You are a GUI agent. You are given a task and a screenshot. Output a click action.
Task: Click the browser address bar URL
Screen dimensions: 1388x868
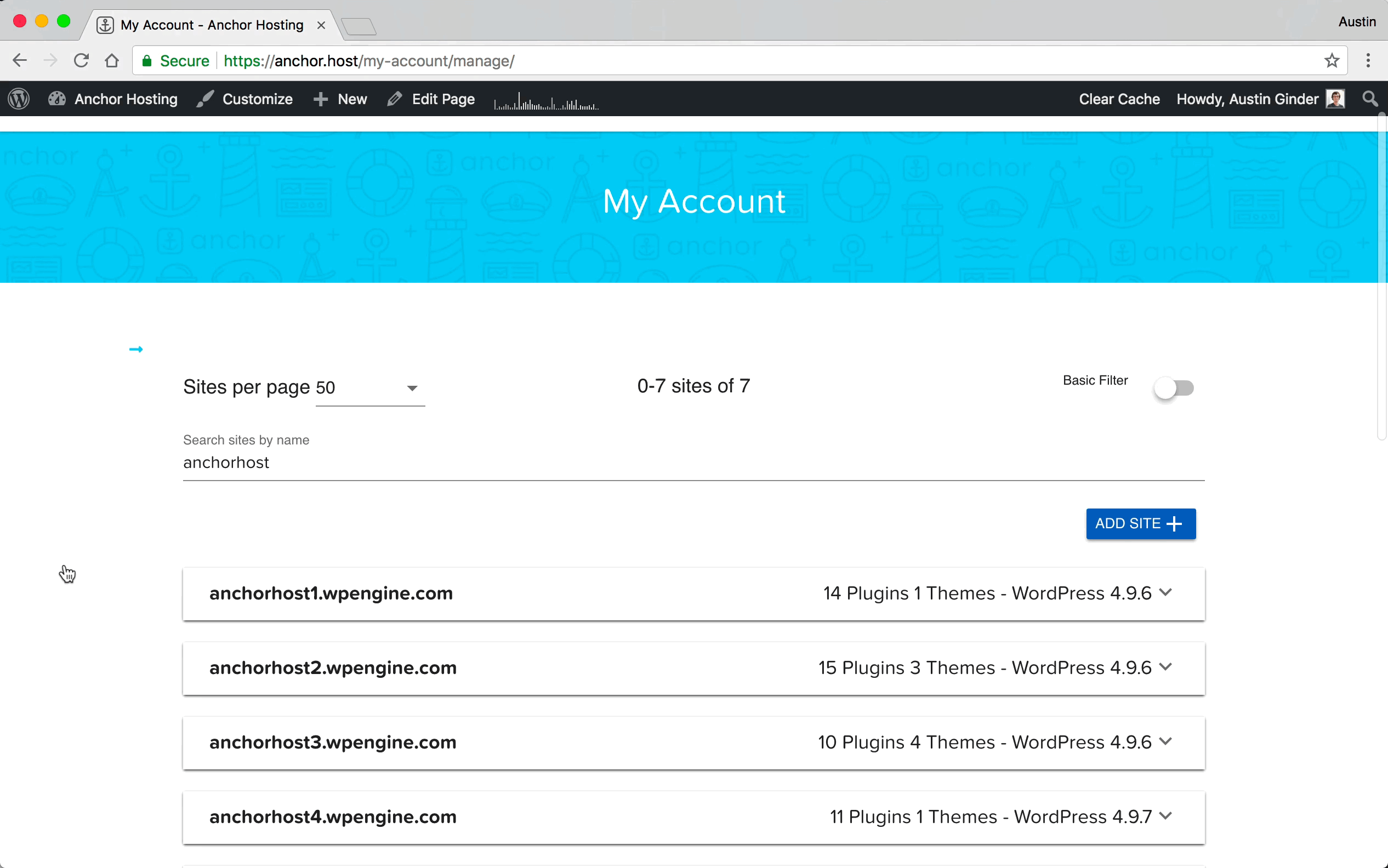point(369,61)
